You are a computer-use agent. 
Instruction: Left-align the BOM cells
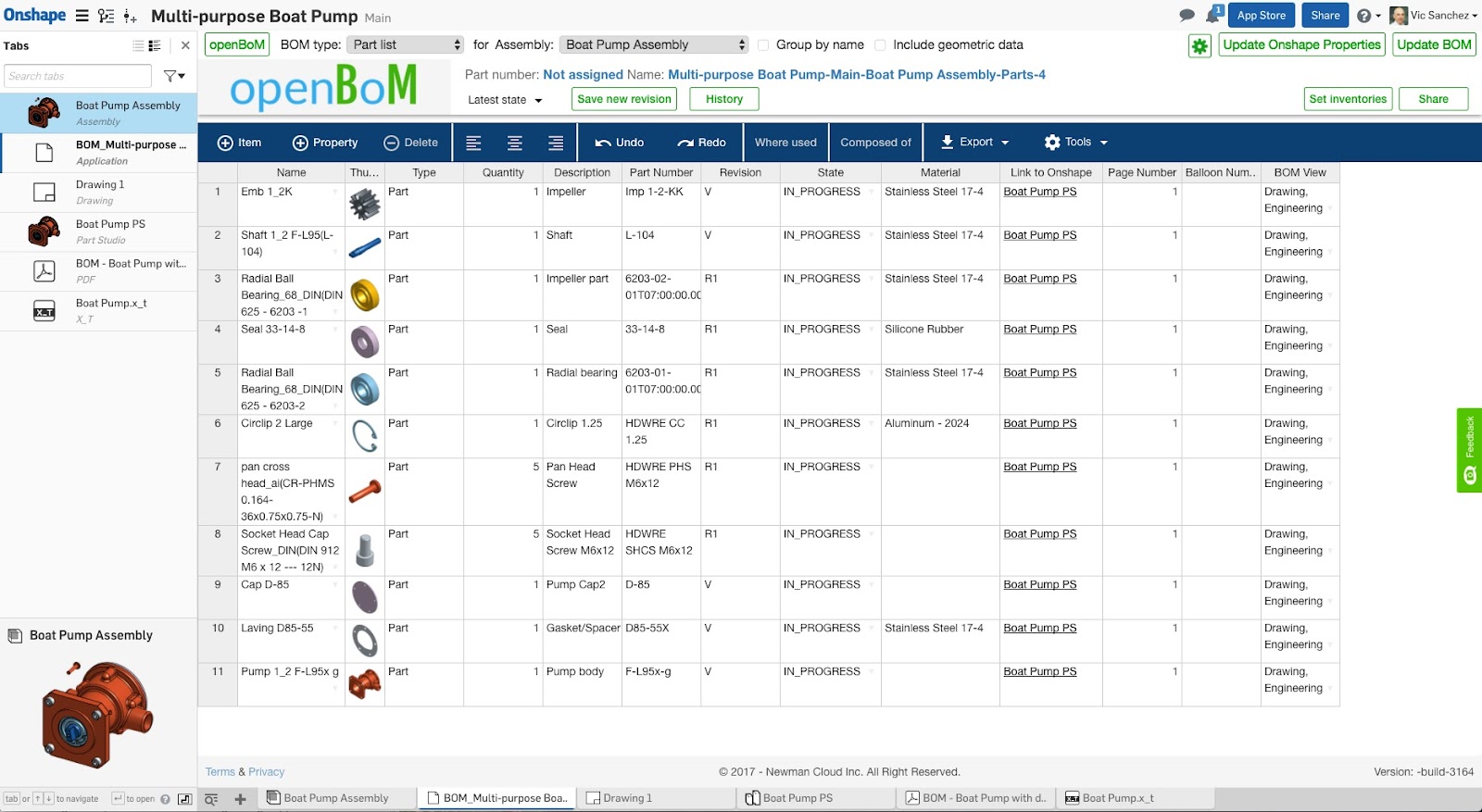pyautogui.click(x=473, y=143)
